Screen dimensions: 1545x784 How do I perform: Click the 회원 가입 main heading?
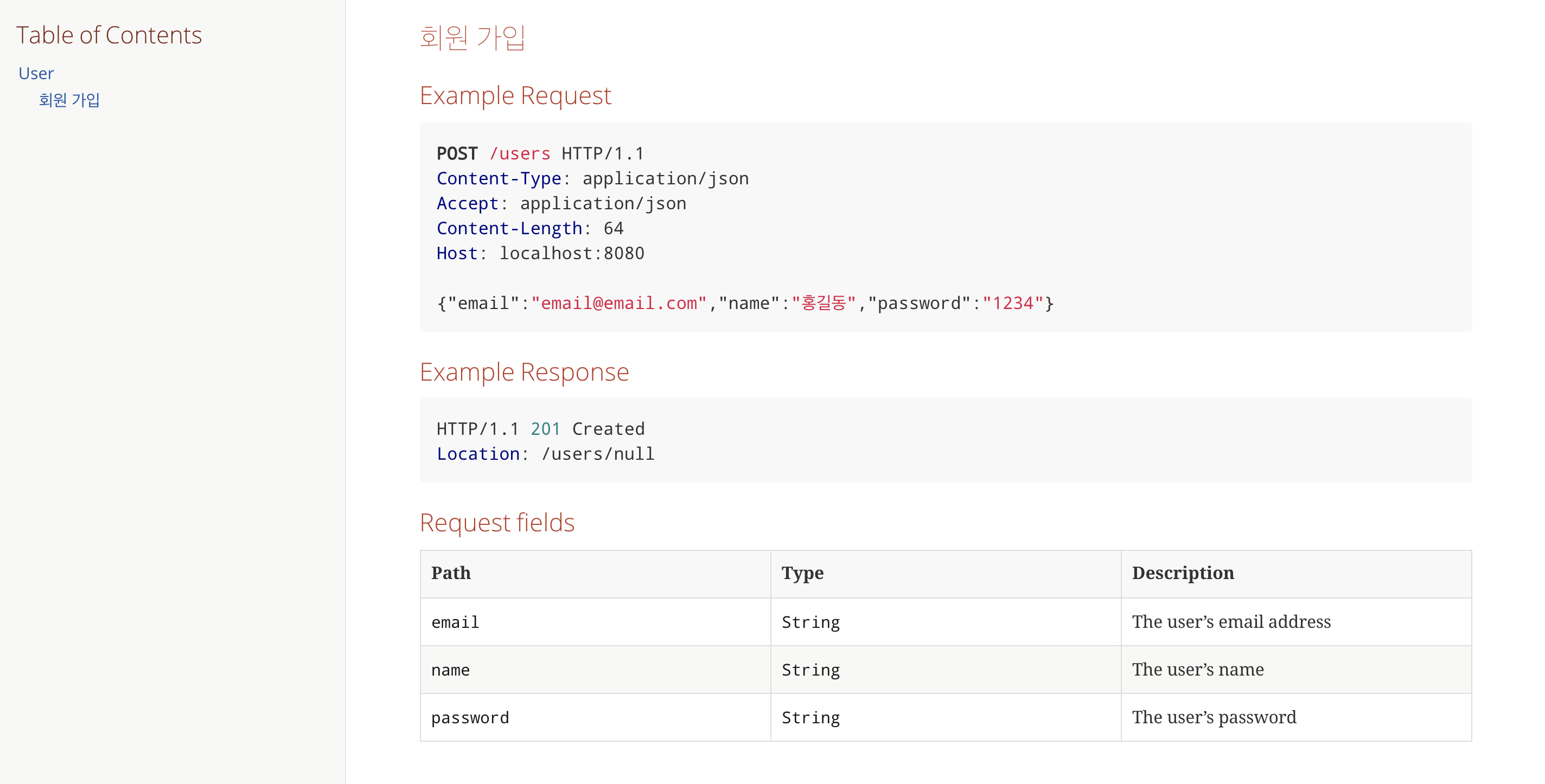pos(472,37)
